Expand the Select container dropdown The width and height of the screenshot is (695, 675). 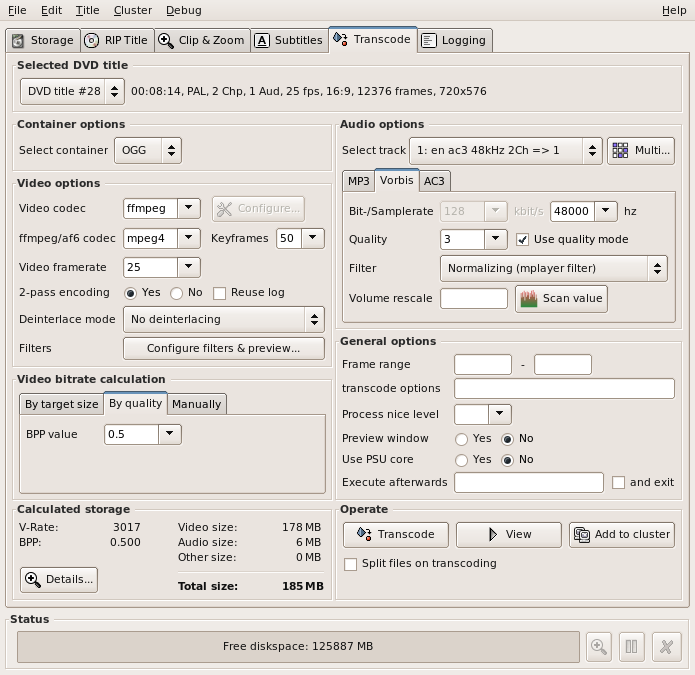coord(148,150)
